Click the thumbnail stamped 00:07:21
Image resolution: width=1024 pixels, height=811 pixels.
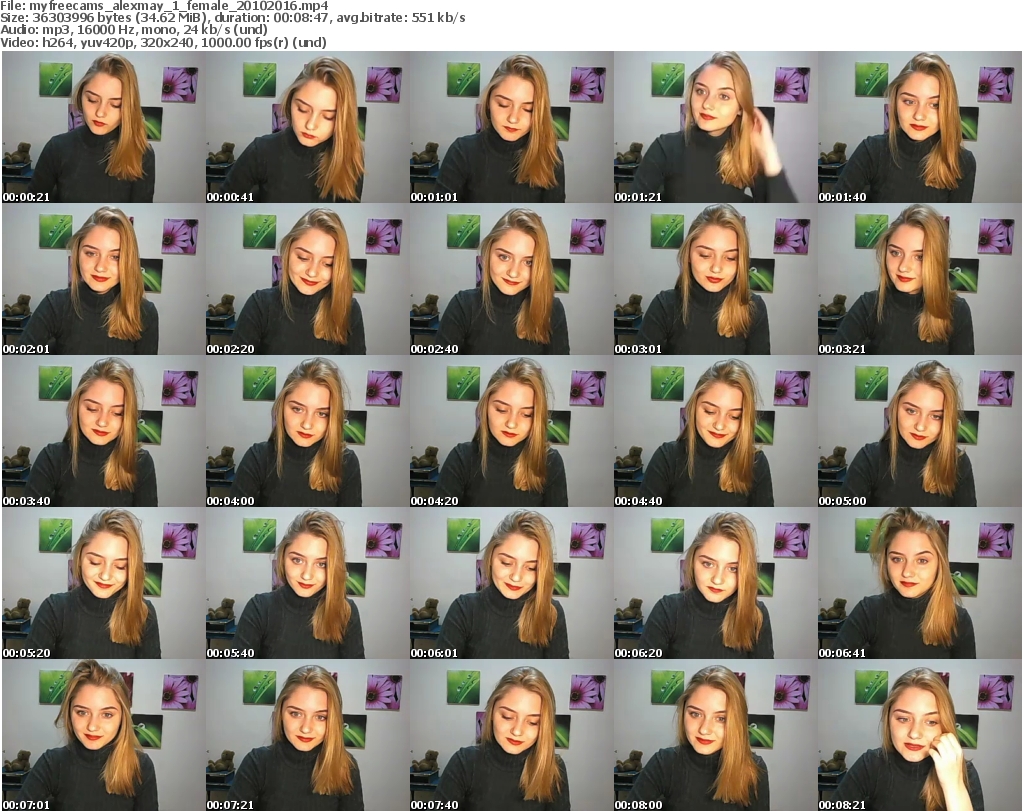[x=308, y=735]
